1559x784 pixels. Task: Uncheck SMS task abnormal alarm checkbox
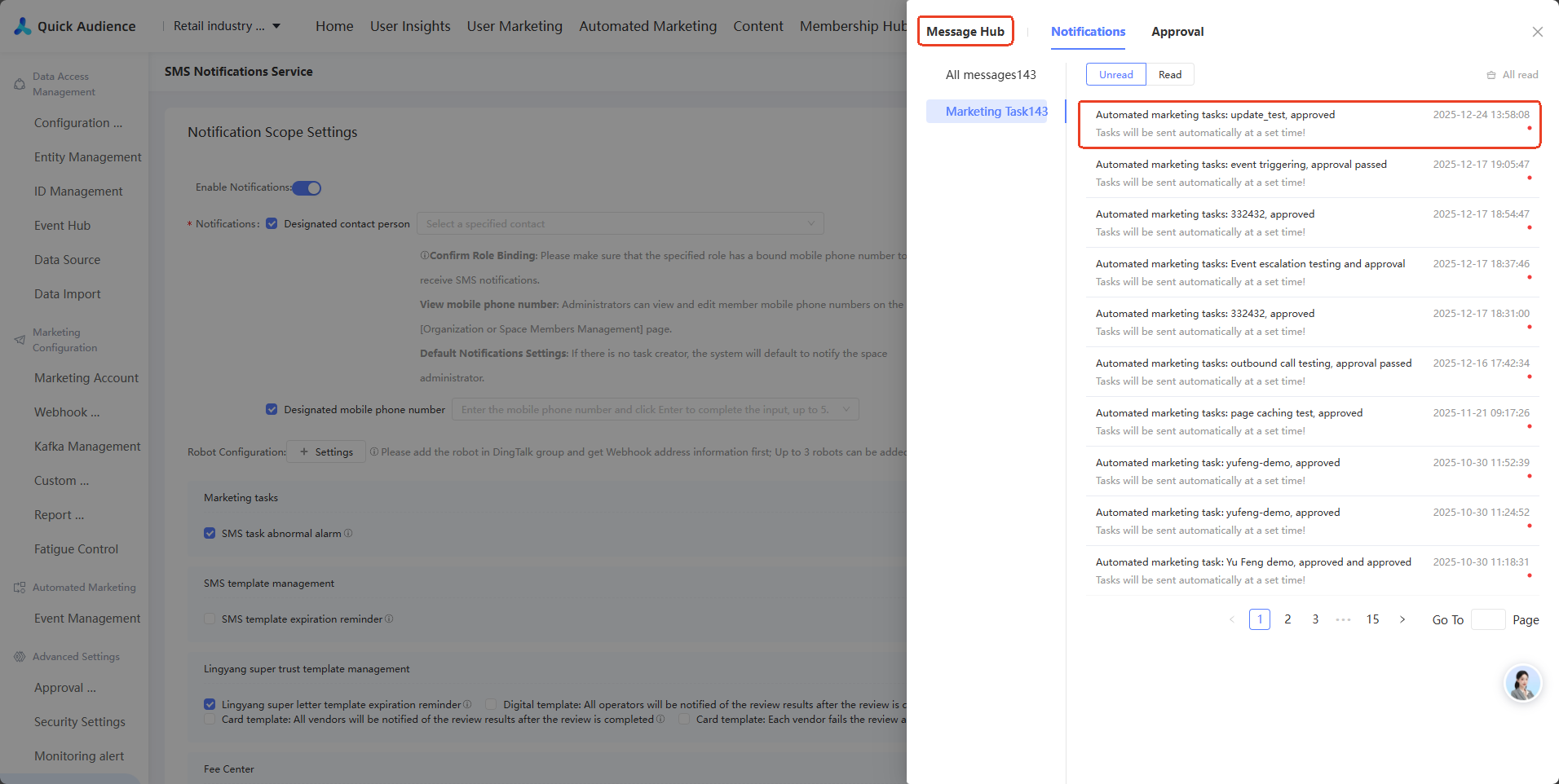(x=210, y=534)
